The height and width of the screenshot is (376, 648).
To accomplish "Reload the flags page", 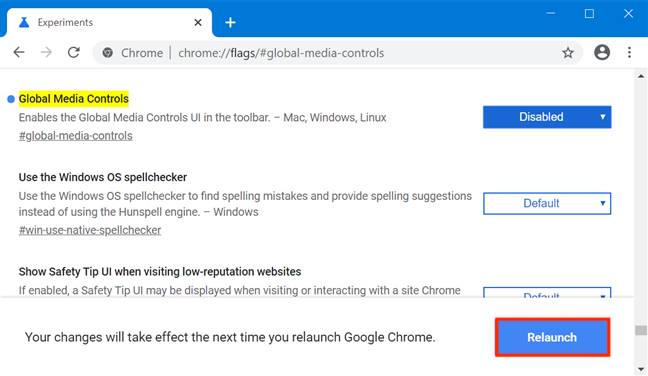I will click(x=74, y=52).
